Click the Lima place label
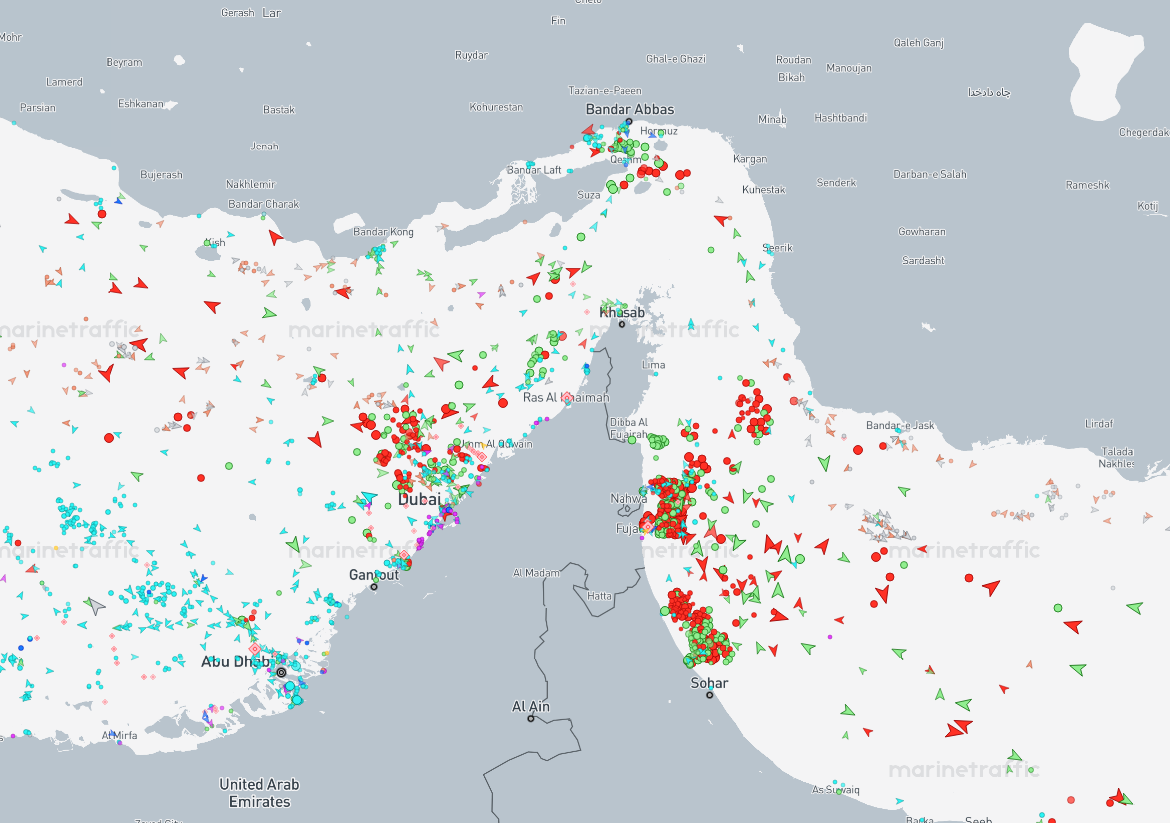The width and height of the screenshot is (1170, 823). point(654,365)
